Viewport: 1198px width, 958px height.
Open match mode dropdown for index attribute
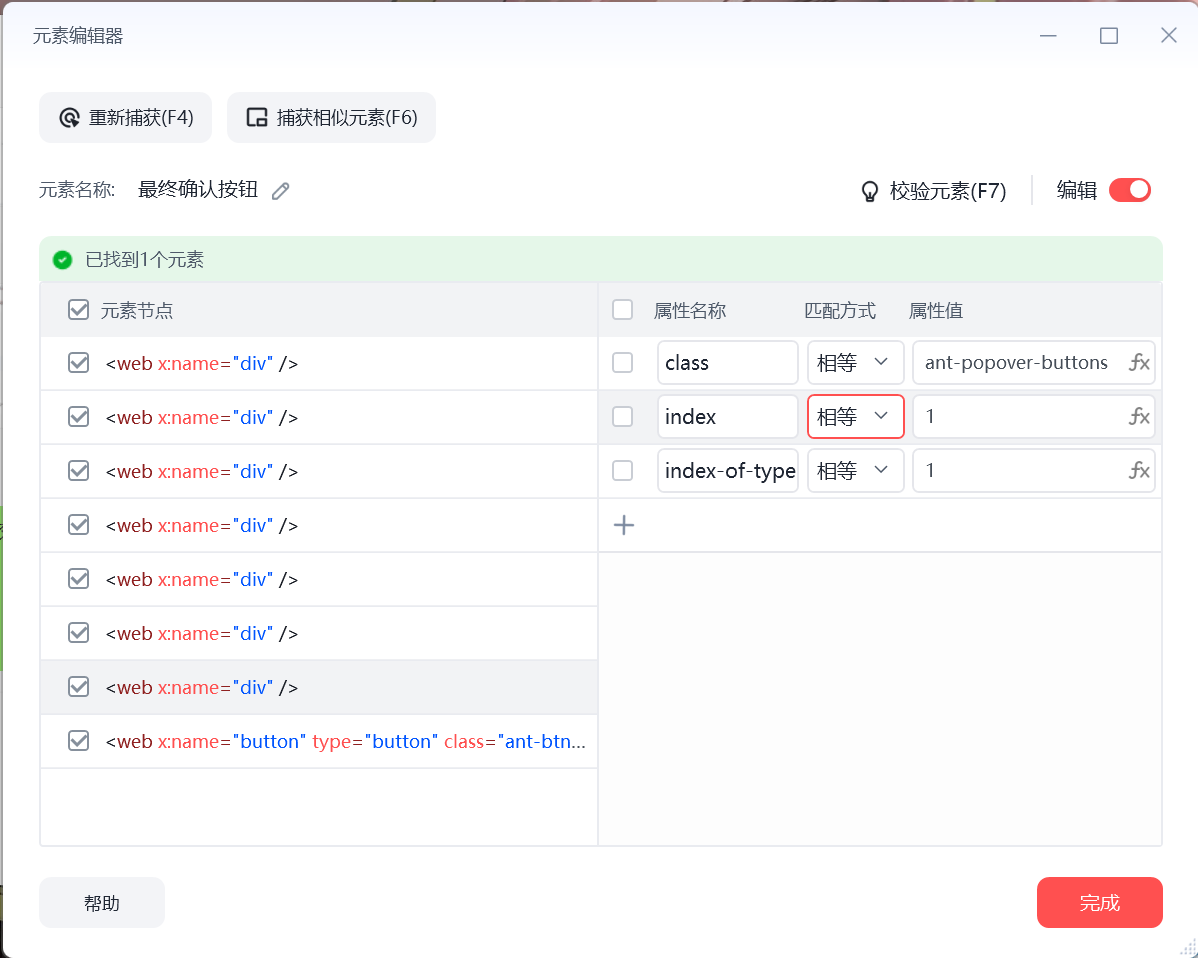click(854, 417)
